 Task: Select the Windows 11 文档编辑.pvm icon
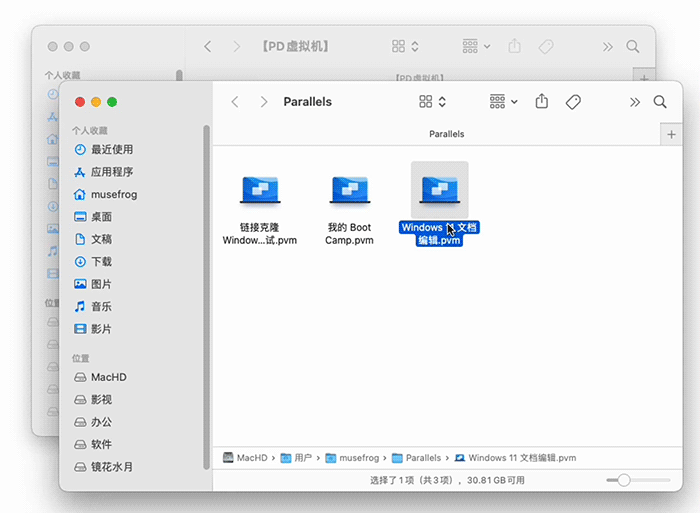tap(440, 191)
